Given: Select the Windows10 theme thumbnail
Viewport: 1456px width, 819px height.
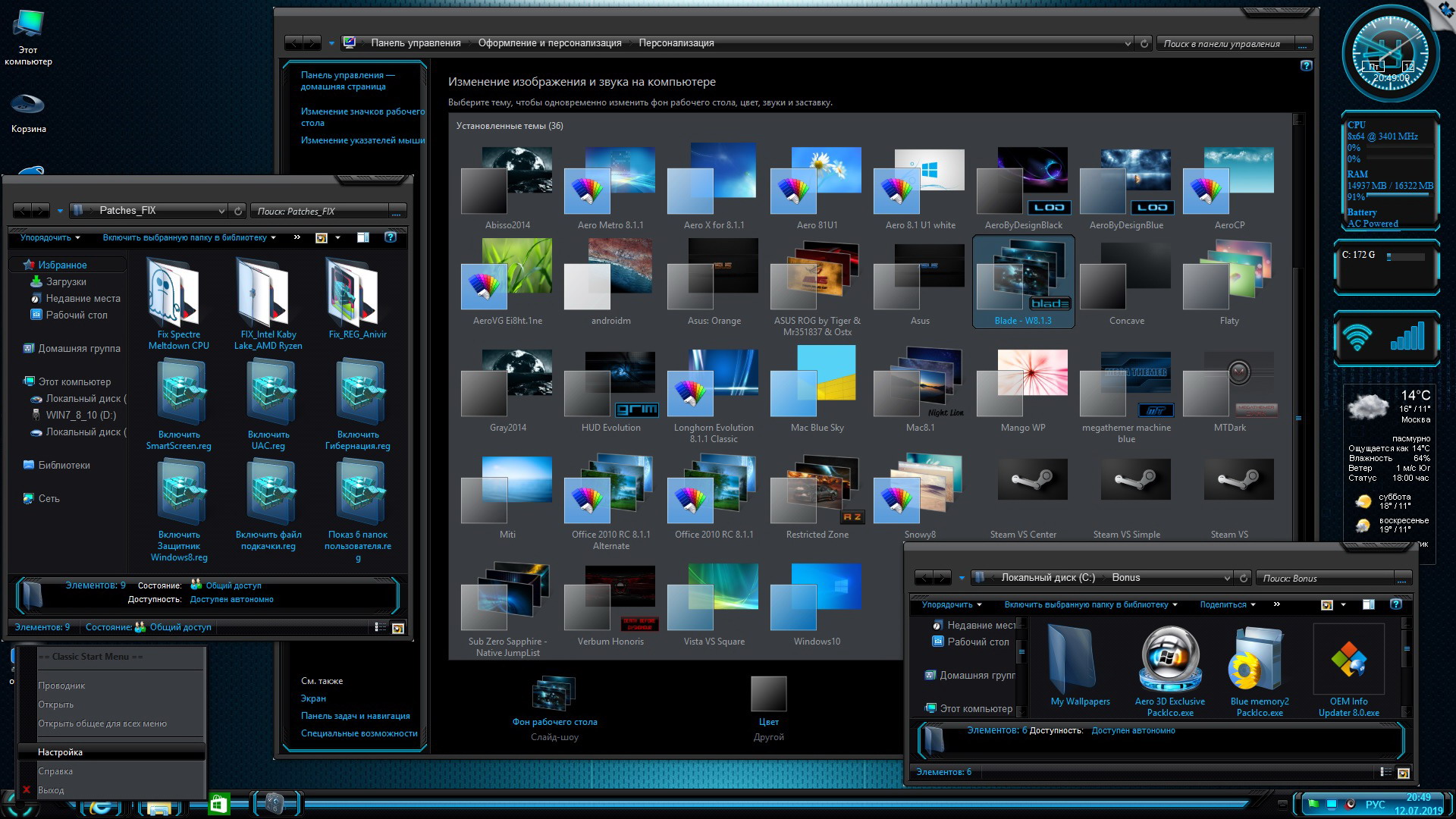Looking at the screenshot, I should 817,598.
